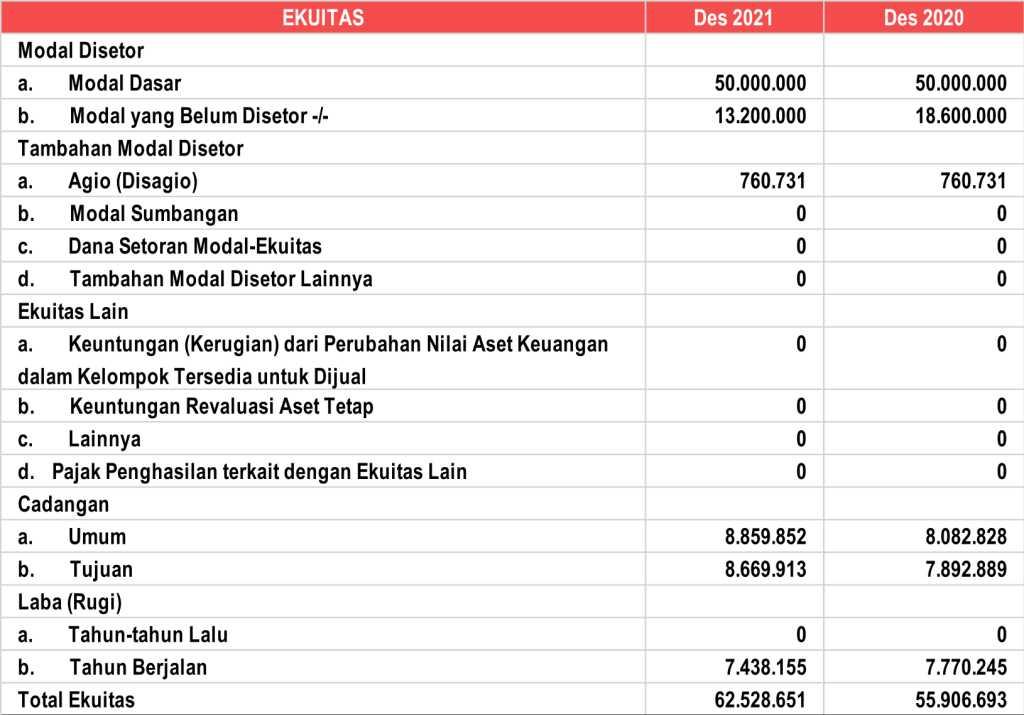Click the EKUITAS column header
The image size is (1024, 715).
322,17
